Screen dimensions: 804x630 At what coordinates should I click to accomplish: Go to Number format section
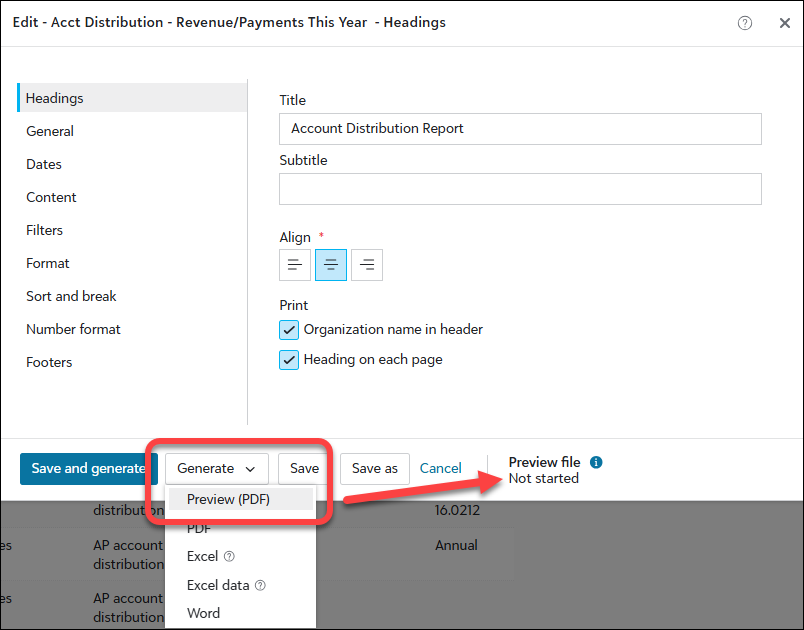73,329
